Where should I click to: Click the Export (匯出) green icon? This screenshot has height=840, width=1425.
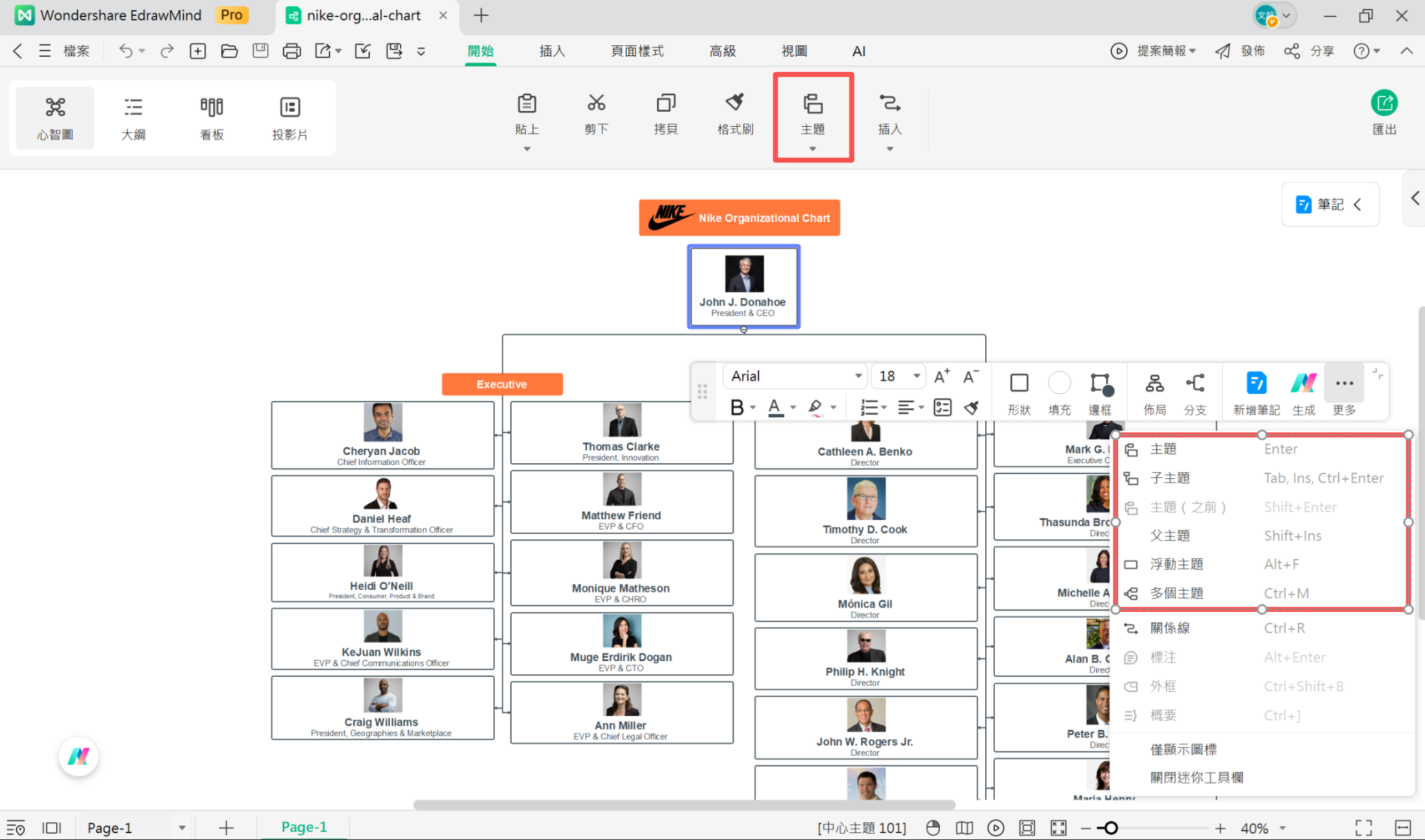1384,103
